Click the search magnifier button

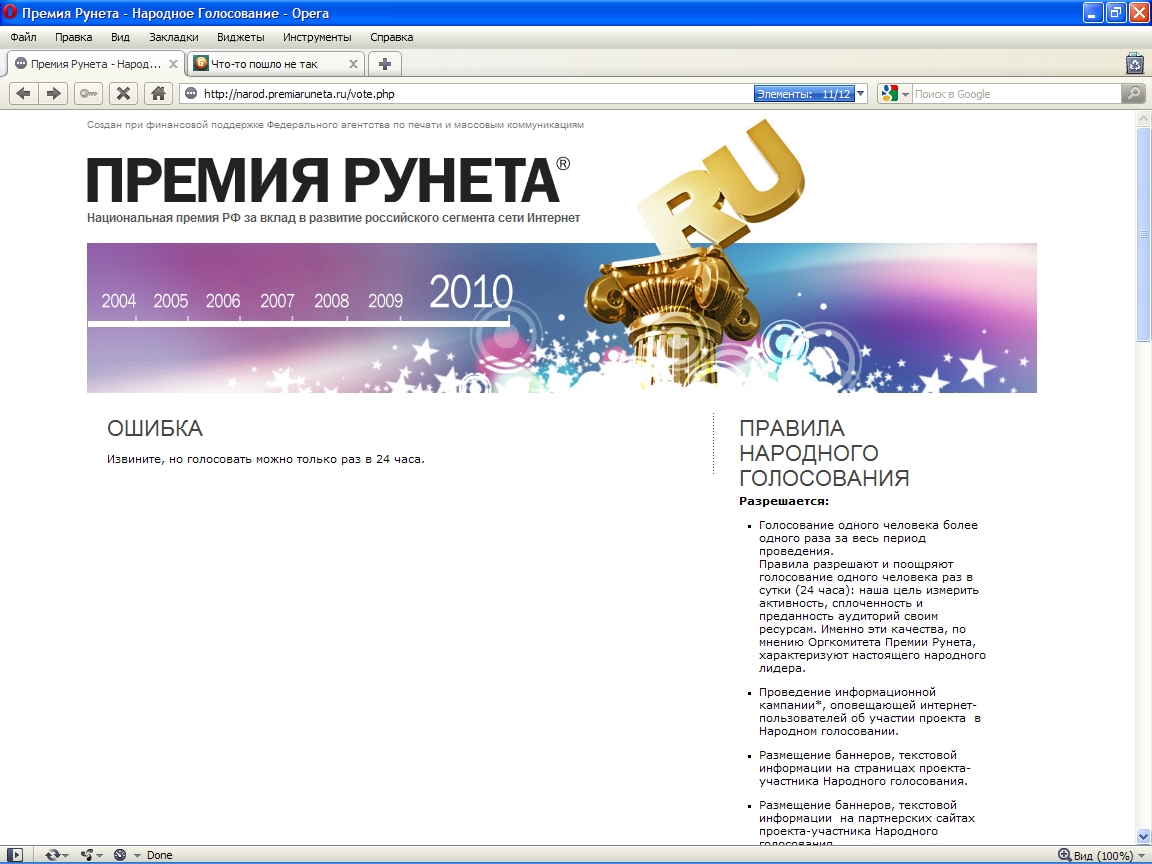click(x=1134, y=93)
